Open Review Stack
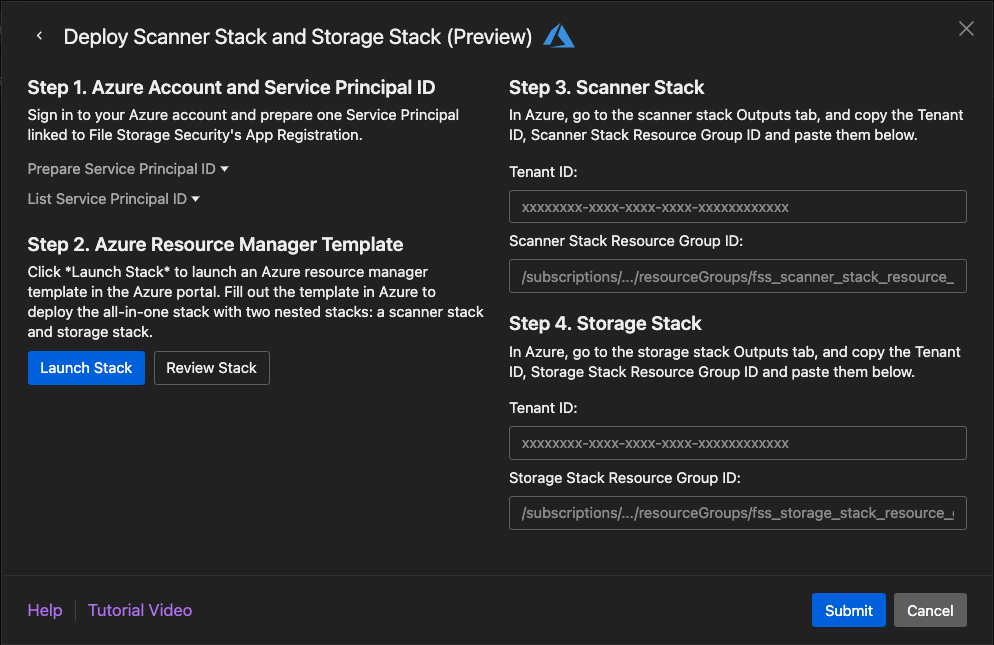The height and width of the screenshot is (645, 994). click(211, 368)
